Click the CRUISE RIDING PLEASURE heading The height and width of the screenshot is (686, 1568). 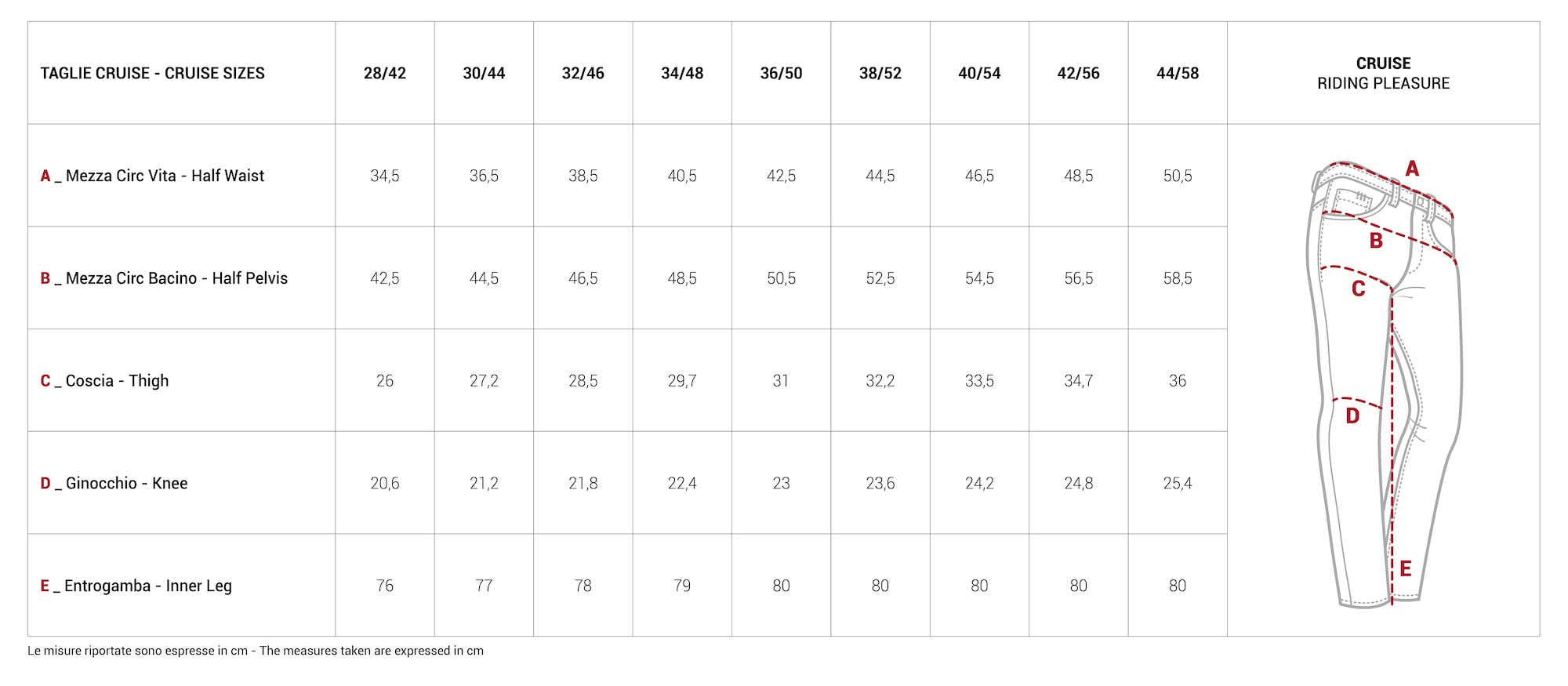point(1383,73)
